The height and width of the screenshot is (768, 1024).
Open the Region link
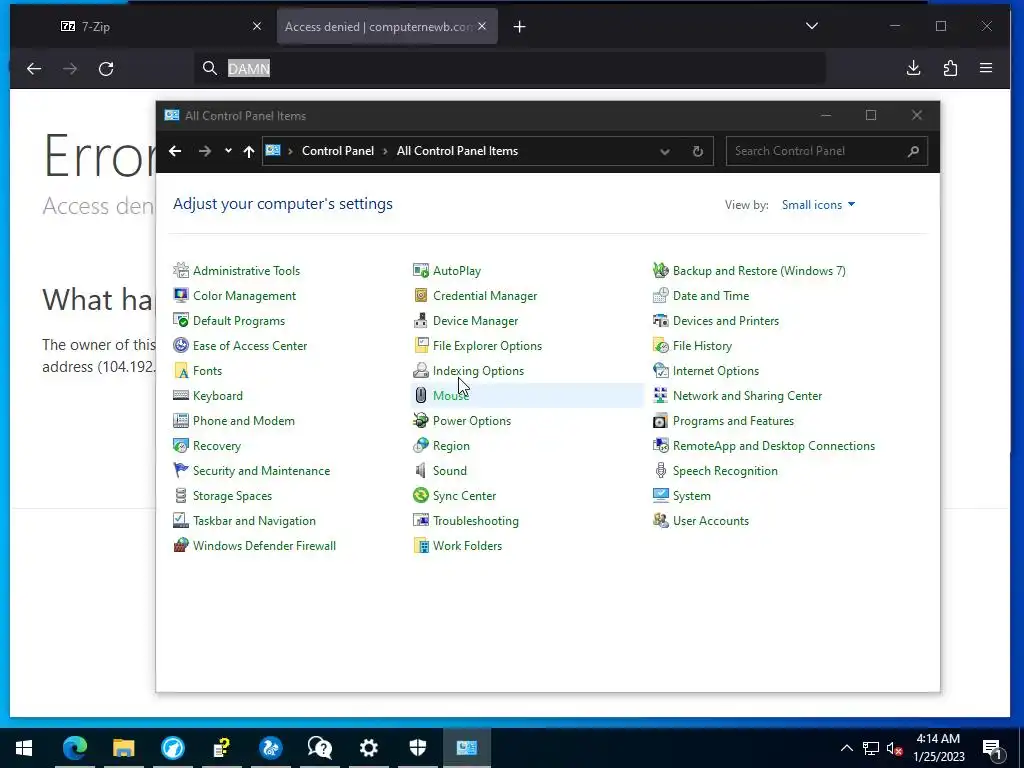451,445
